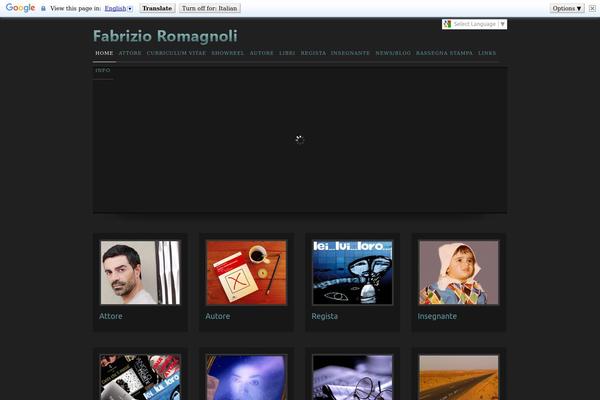Open the Curriculum Vitae menu item

[x=176, y=53]
